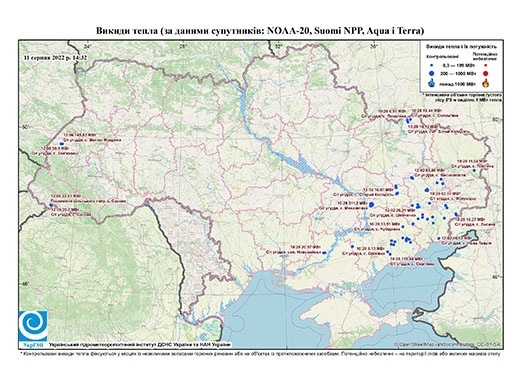
Task: Click the orange flame legend icon
Action: [486, 83]
